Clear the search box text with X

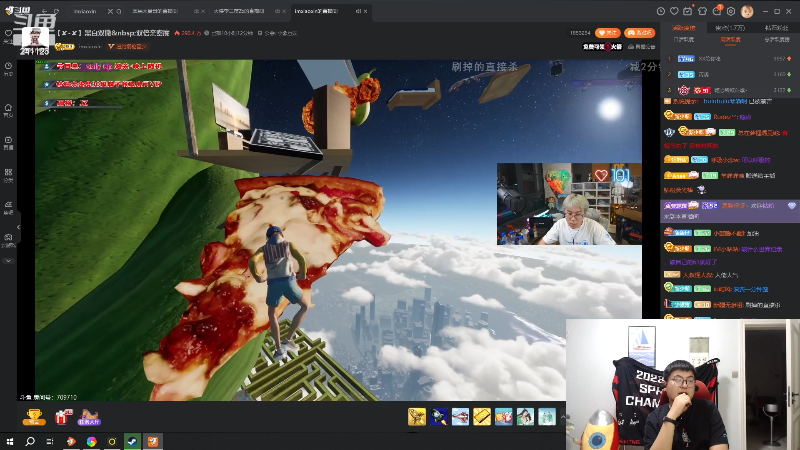point(110,11)
